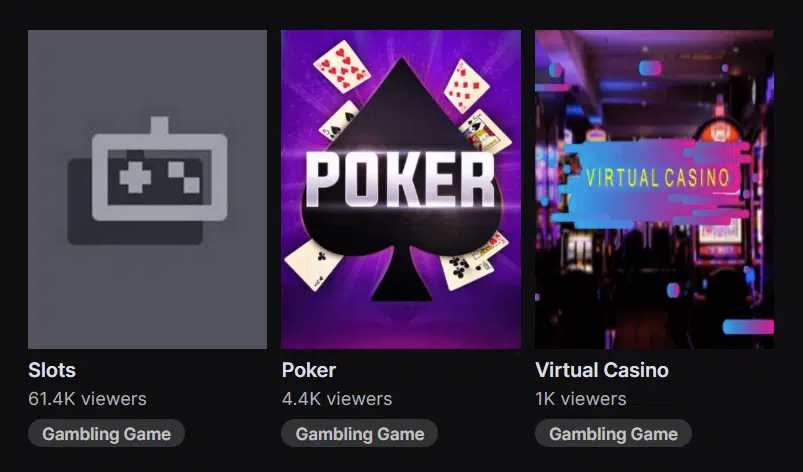Click the large POKER lettering on cover

click(400, 180)
